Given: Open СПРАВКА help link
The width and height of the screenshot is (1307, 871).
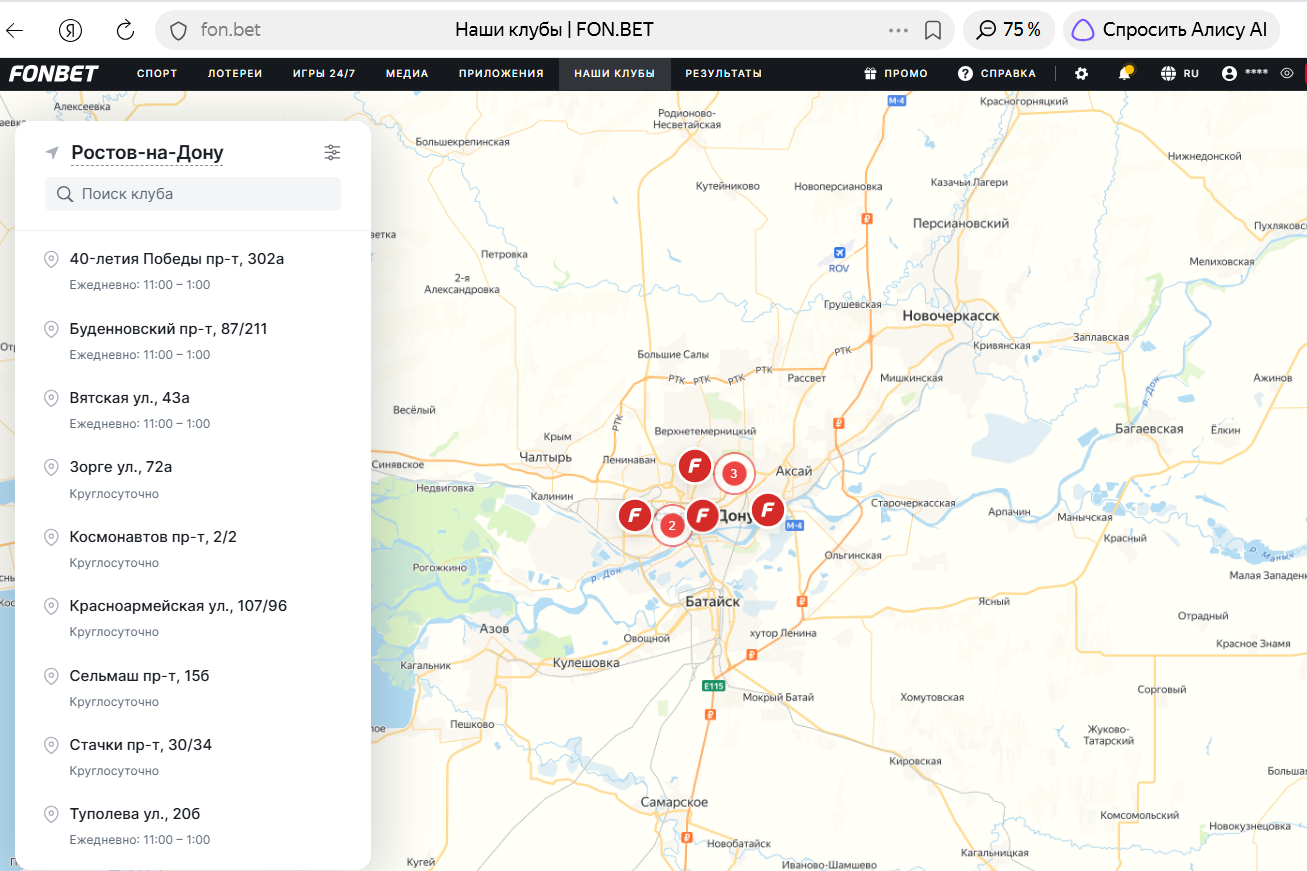Looking at the screenshot, I should click(996, 73).
